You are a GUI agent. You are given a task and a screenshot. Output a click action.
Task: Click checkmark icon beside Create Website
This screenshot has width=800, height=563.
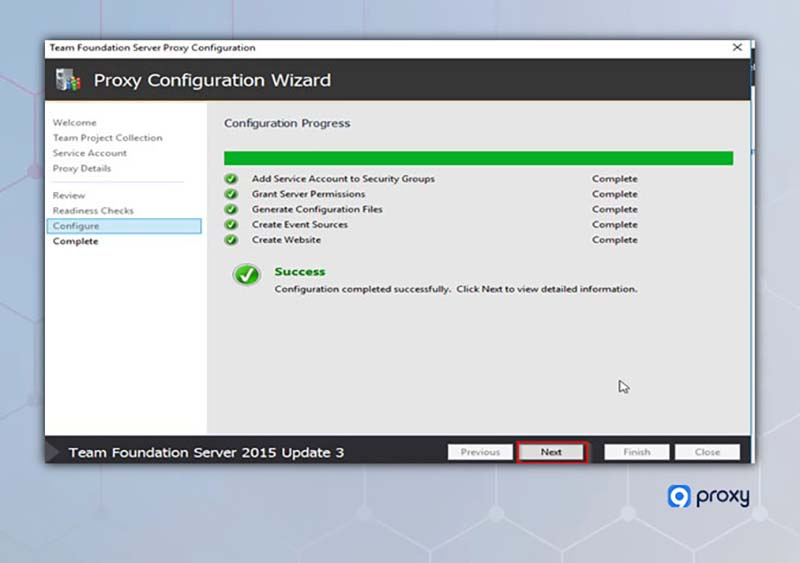(231, 240)
